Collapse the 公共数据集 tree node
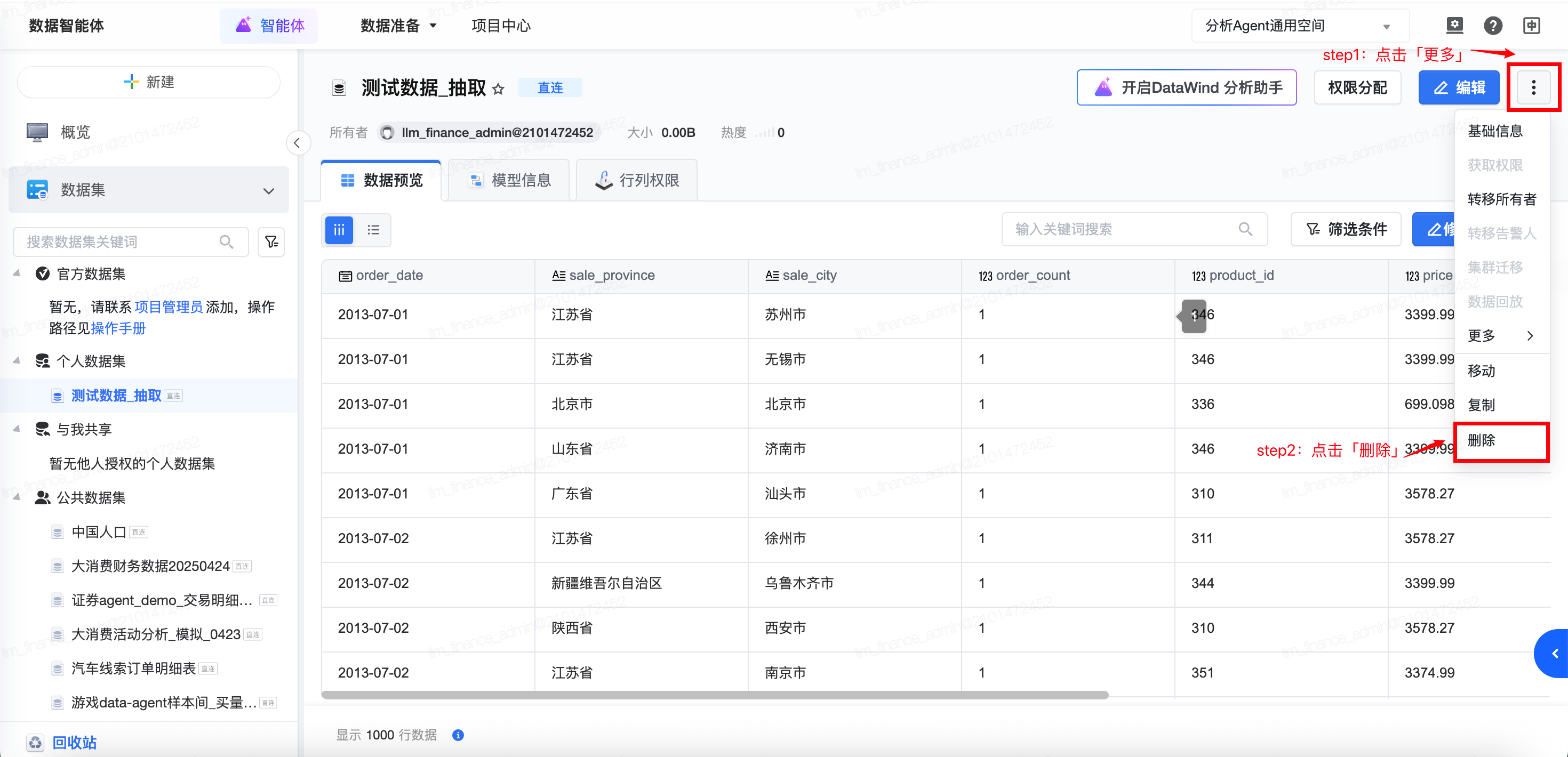This screenshot has height=757, width=1568. point(17,497)
